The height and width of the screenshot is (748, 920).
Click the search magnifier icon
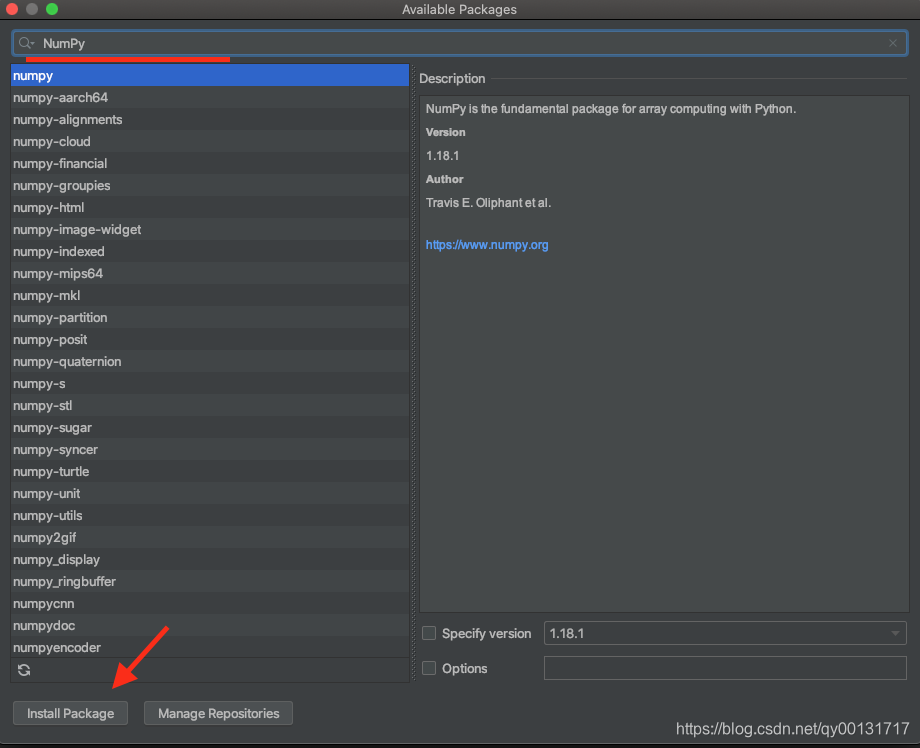tap(26, 43)
